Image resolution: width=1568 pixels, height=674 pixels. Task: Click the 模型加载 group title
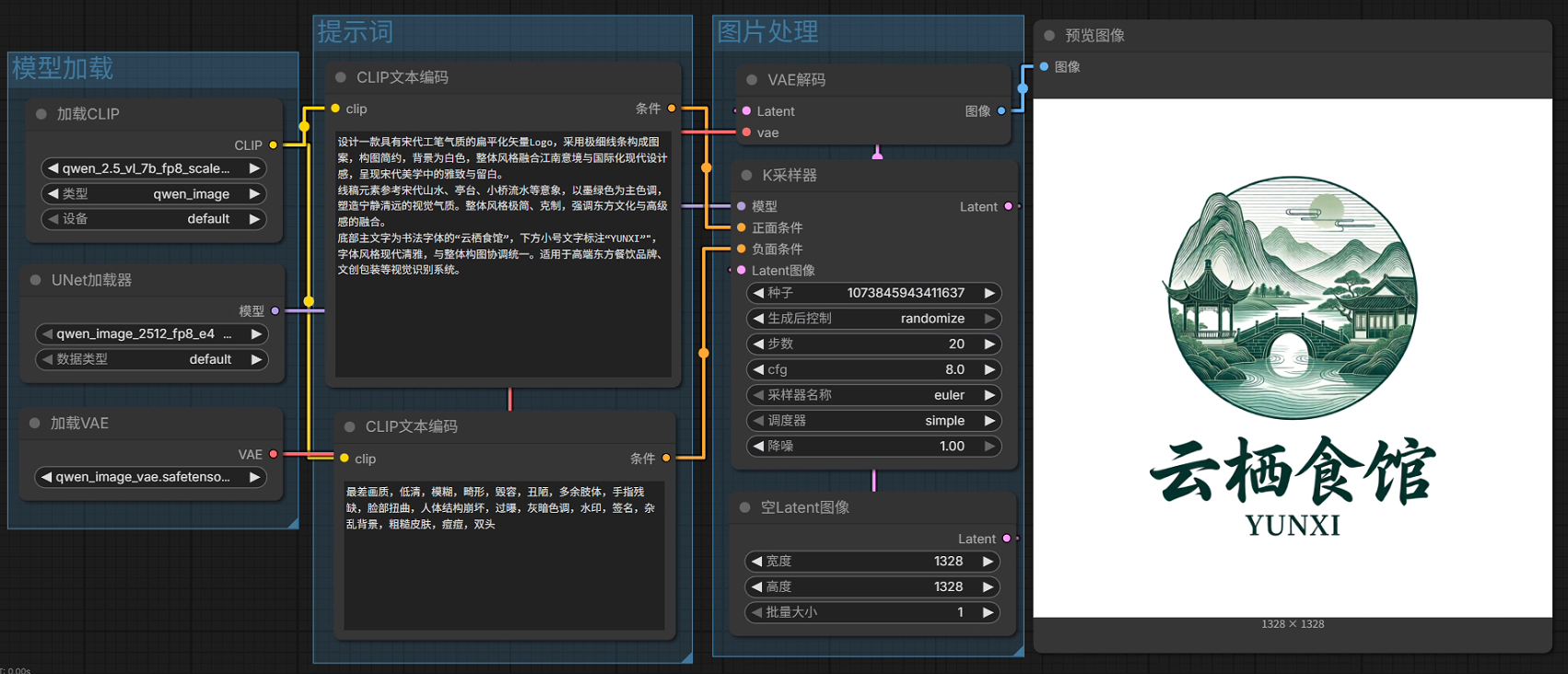tap(63, 68)
